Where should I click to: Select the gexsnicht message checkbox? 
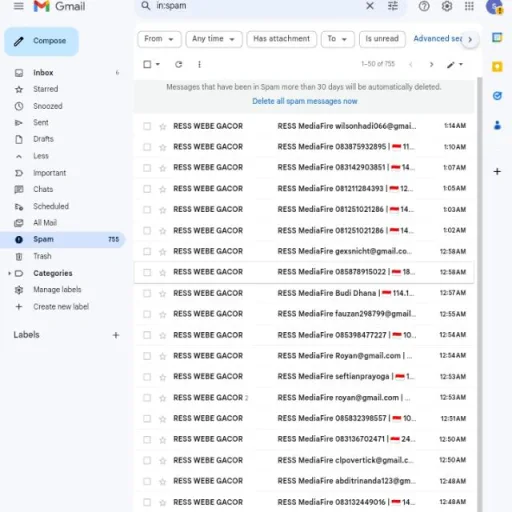pyautogui.click(x=147, y=251)
